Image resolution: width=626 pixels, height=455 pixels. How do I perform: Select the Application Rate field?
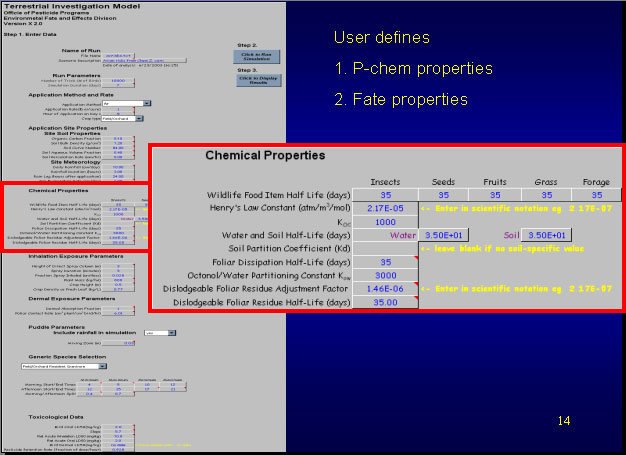point(118,109)
